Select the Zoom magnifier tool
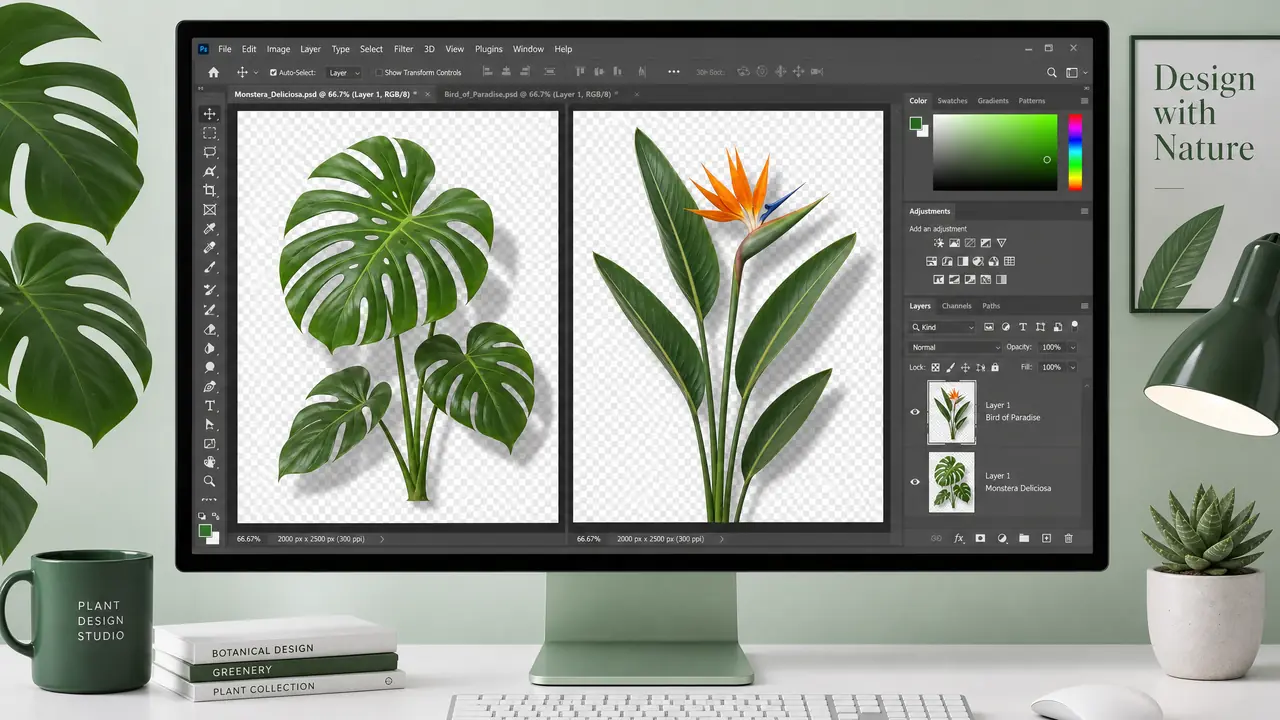 pyautogui.click(x=210, y=481)
